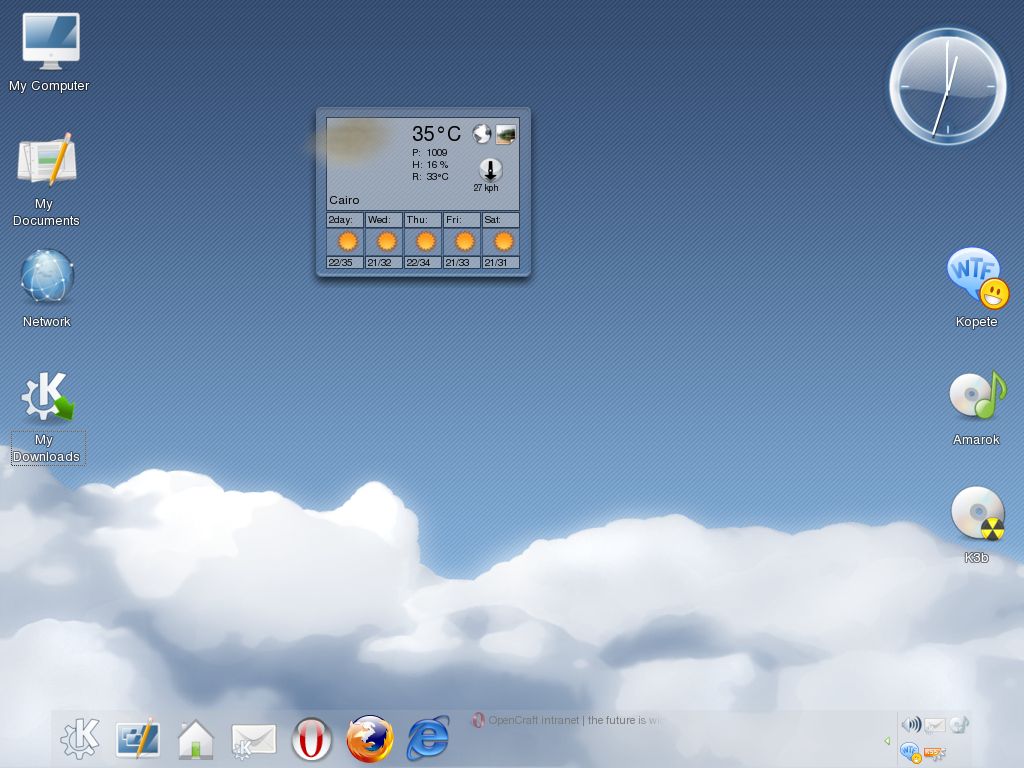Click the desktop editor icon with pencil in panel

pos(138,738)
